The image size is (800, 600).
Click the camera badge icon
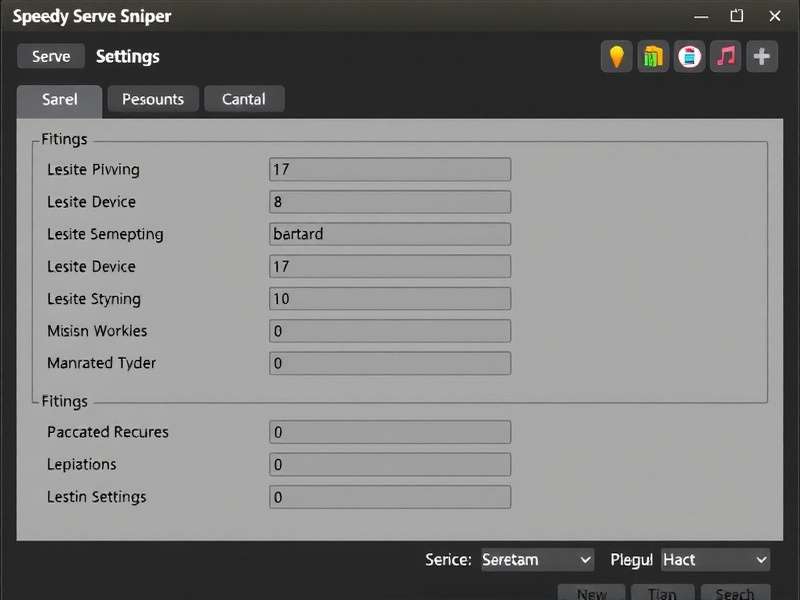coord(688,57)
